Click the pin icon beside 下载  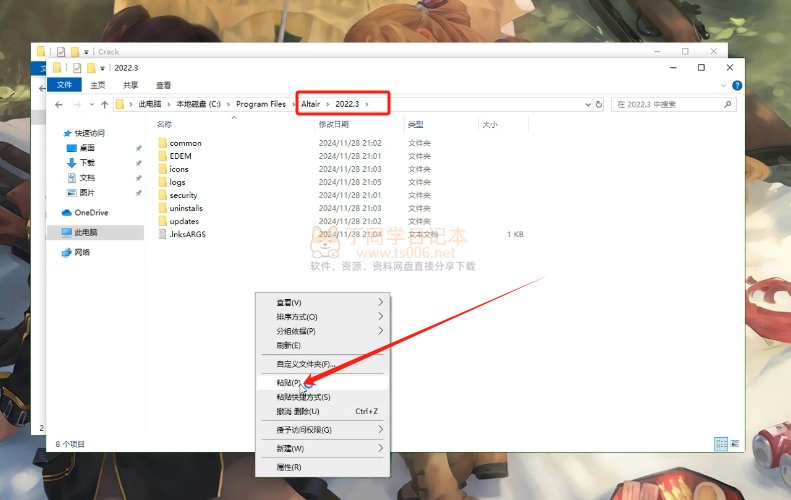(x=138, y=163)
